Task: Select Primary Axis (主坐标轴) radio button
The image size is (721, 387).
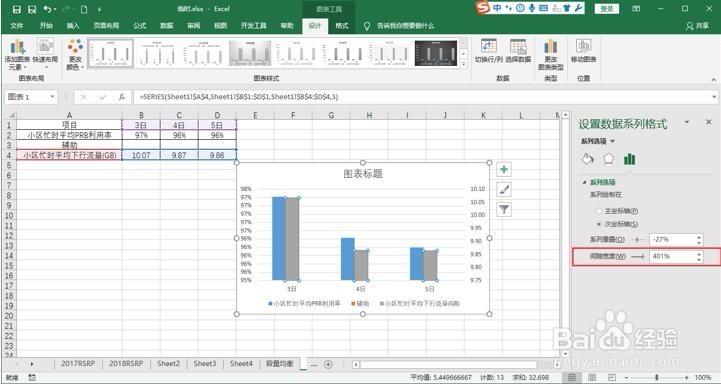Action: click(x=599, y=211)
